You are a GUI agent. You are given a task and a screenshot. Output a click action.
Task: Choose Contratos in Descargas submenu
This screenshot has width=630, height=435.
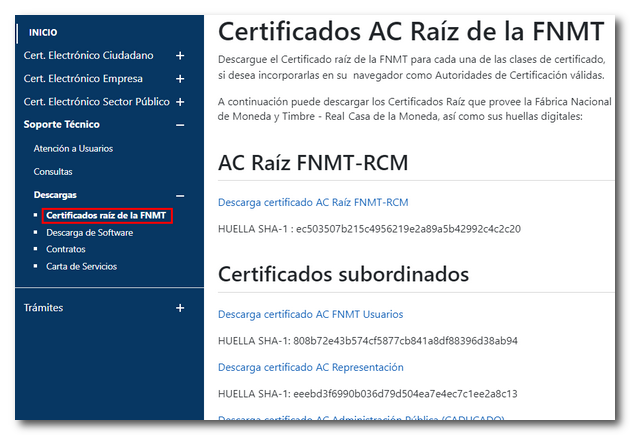pyautogui.click(x=66, y=249)
